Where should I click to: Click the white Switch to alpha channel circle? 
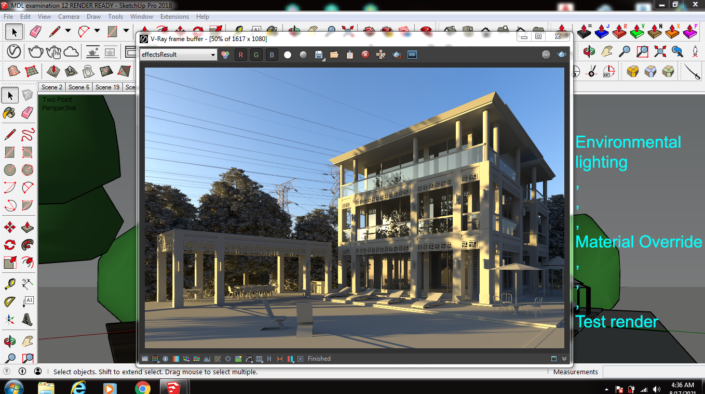[287, 55]
